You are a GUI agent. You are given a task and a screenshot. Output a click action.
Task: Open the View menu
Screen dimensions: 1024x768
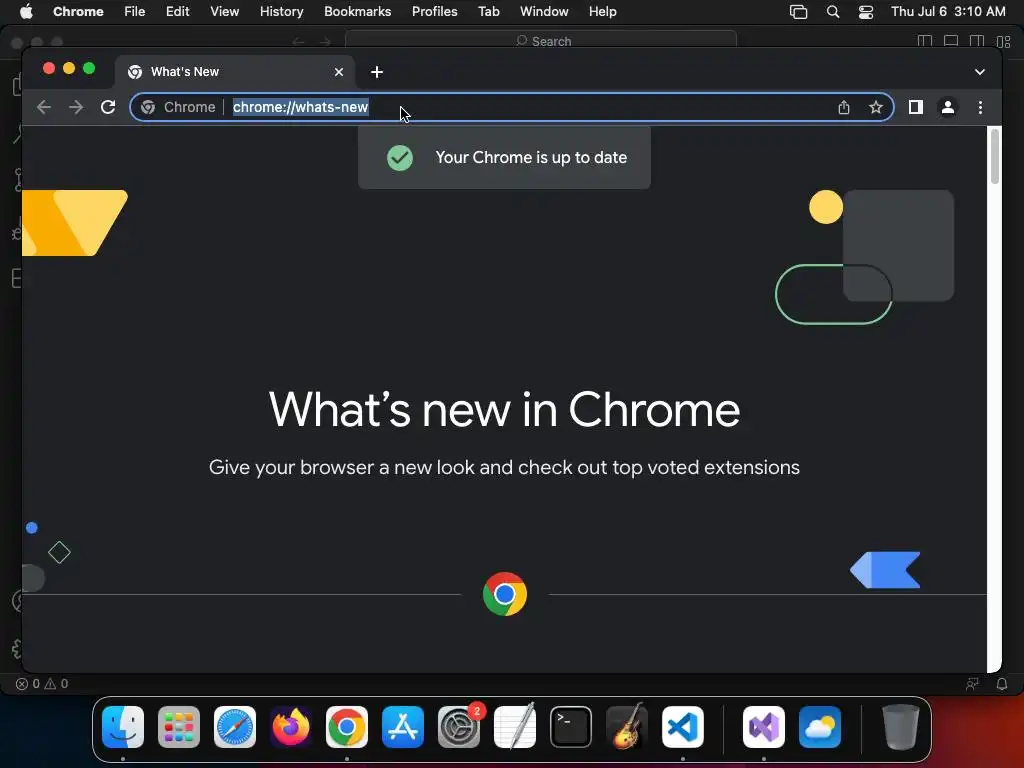click(224, 12)
